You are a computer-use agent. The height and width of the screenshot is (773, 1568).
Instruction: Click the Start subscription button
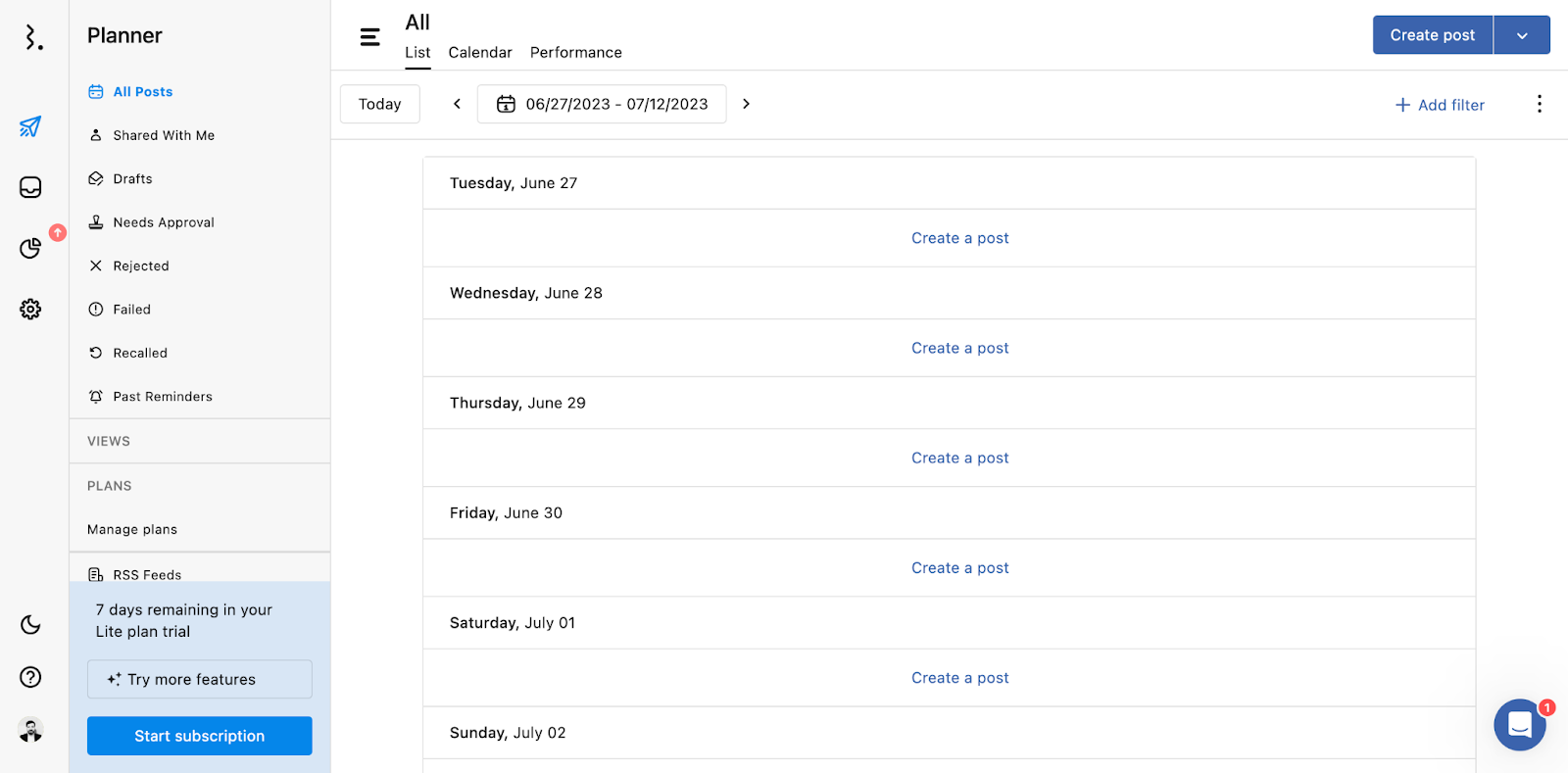(200, 736)
